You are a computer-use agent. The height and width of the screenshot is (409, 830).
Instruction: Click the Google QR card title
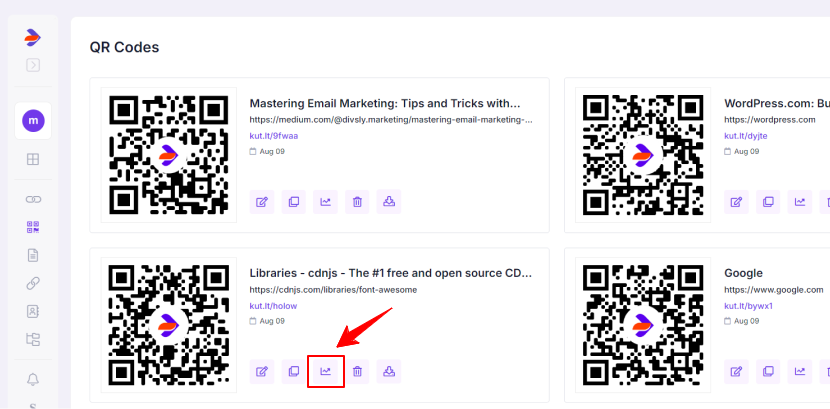(743, 273)
